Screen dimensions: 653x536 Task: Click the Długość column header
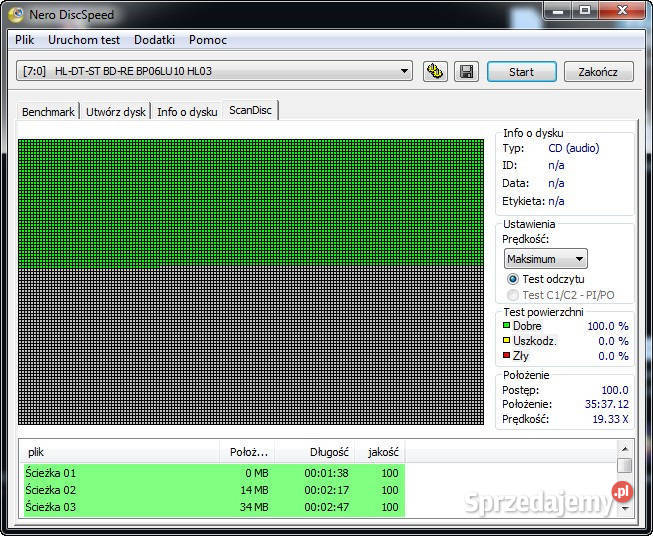(x=315, y=452)
